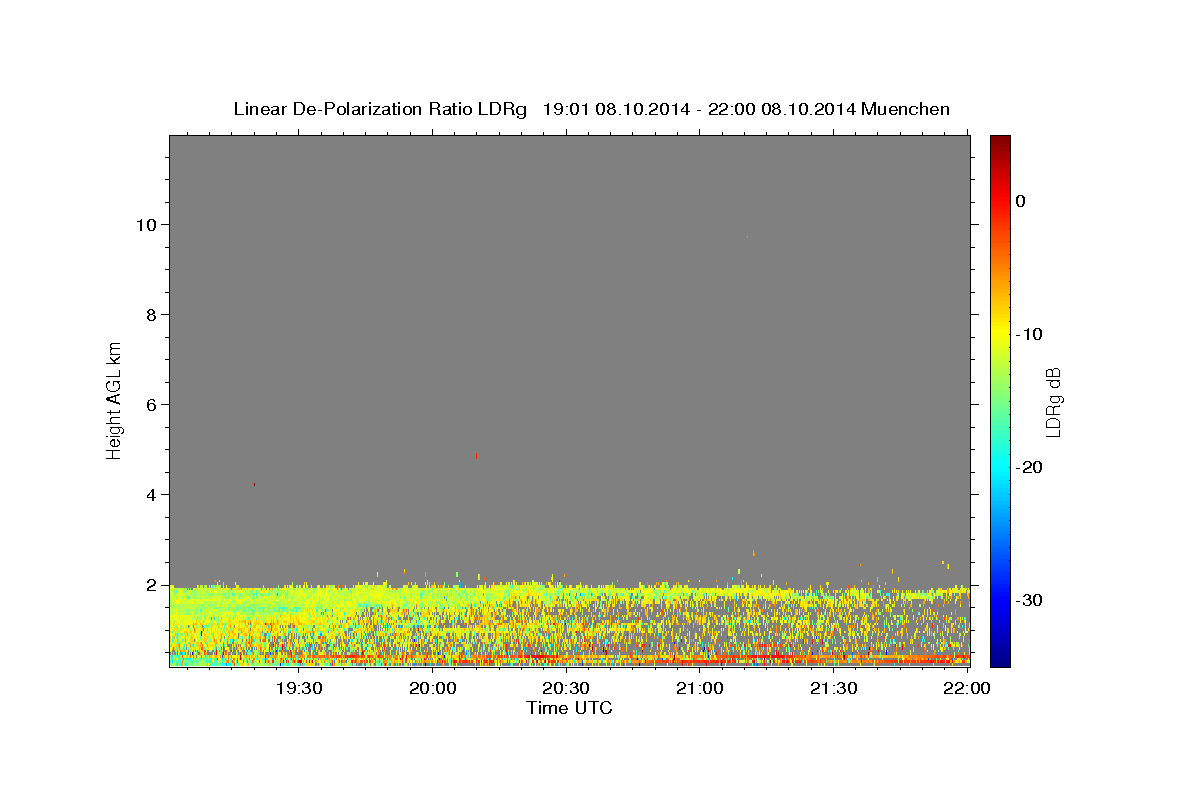The image size is (1200, 800).
Task: Click the colorbar value label -10
Action: 1029,334
